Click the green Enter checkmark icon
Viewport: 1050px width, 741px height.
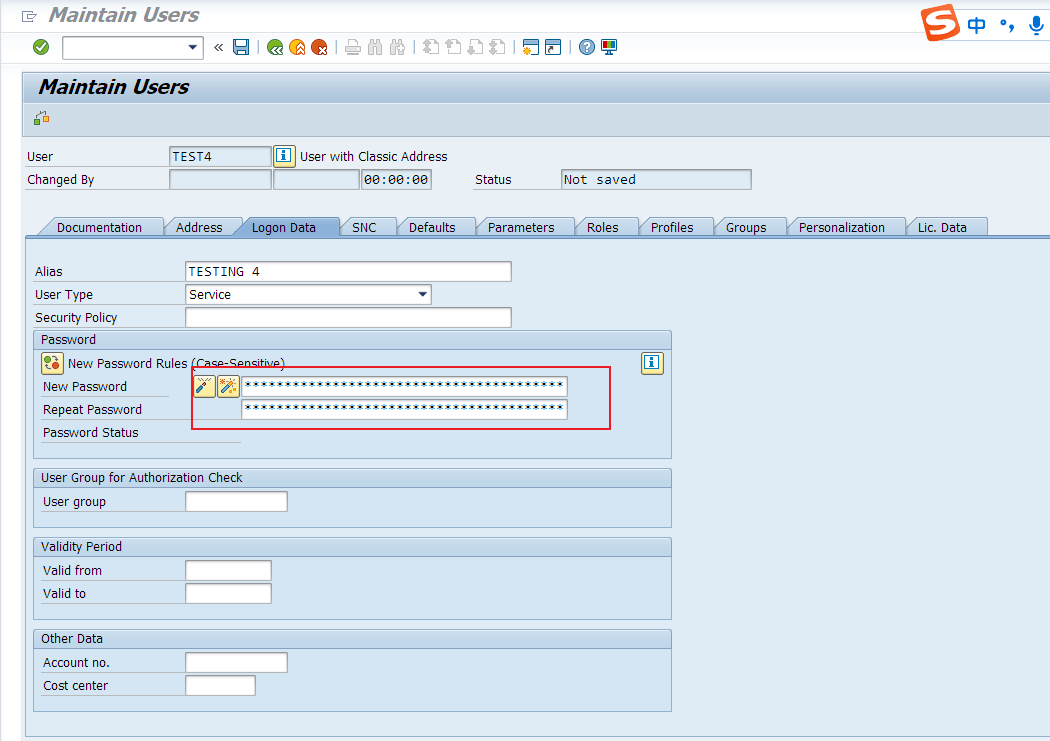(x=41, y=47)
